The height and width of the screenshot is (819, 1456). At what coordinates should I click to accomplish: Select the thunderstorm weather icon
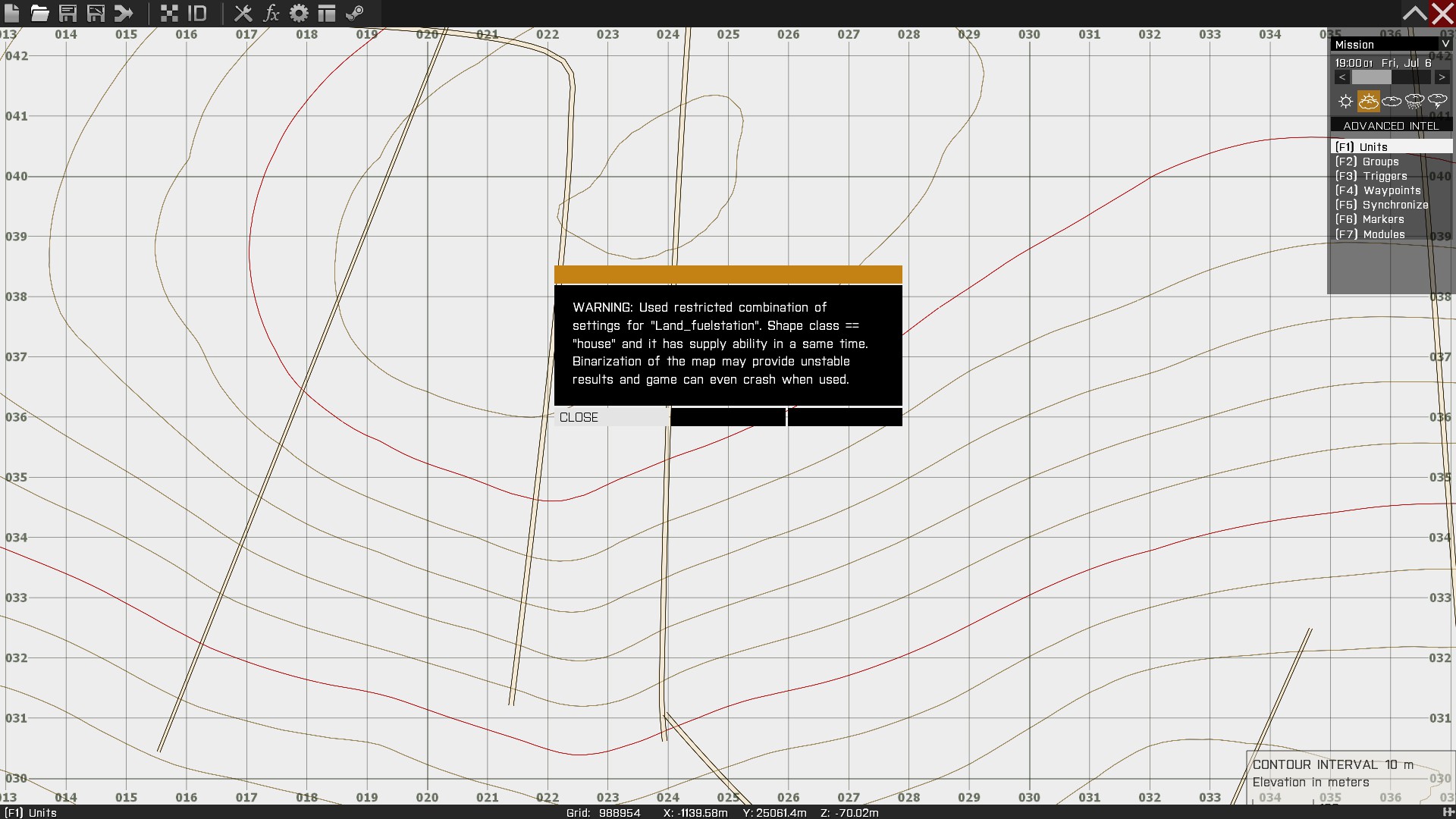tap(1437, 101)
